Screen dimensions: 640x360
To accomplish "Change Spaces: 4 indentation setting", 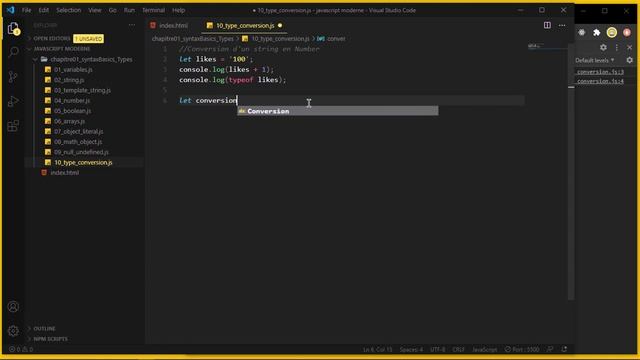I will tap(411, 349).
